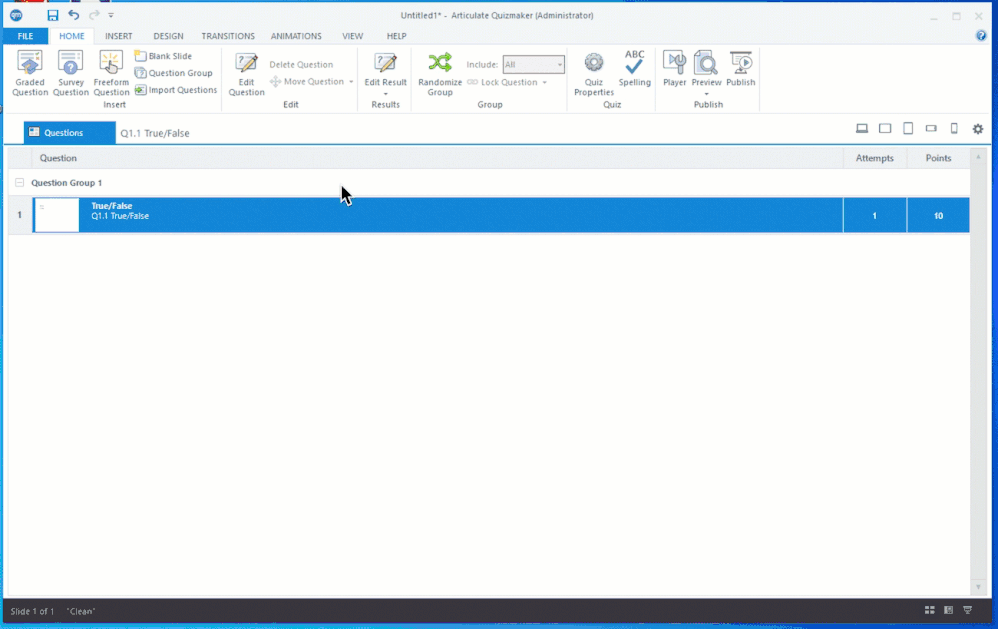Click the Attempts value 1
The width and height of the screenshot is (998, 629).
(875, 216)
